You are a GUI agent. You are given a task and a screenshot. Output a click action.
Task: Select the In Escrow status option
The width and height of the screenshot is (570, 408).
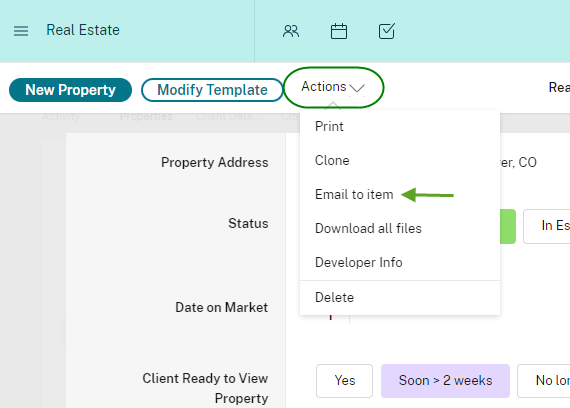click(547, 226)
